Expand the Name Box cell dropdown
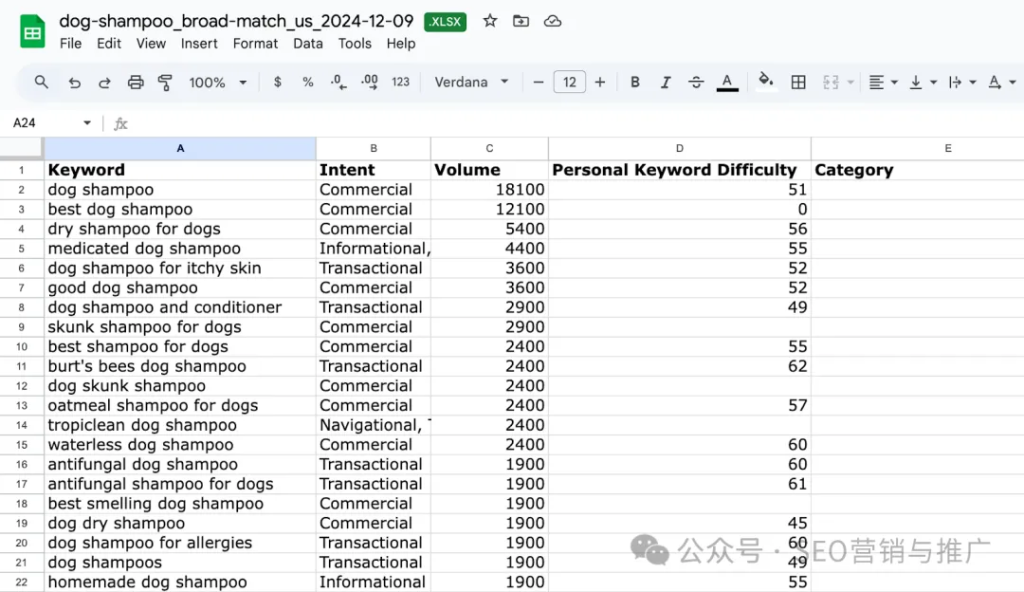The width and height of the screenshot is (1024, 592). click(87, 123)
